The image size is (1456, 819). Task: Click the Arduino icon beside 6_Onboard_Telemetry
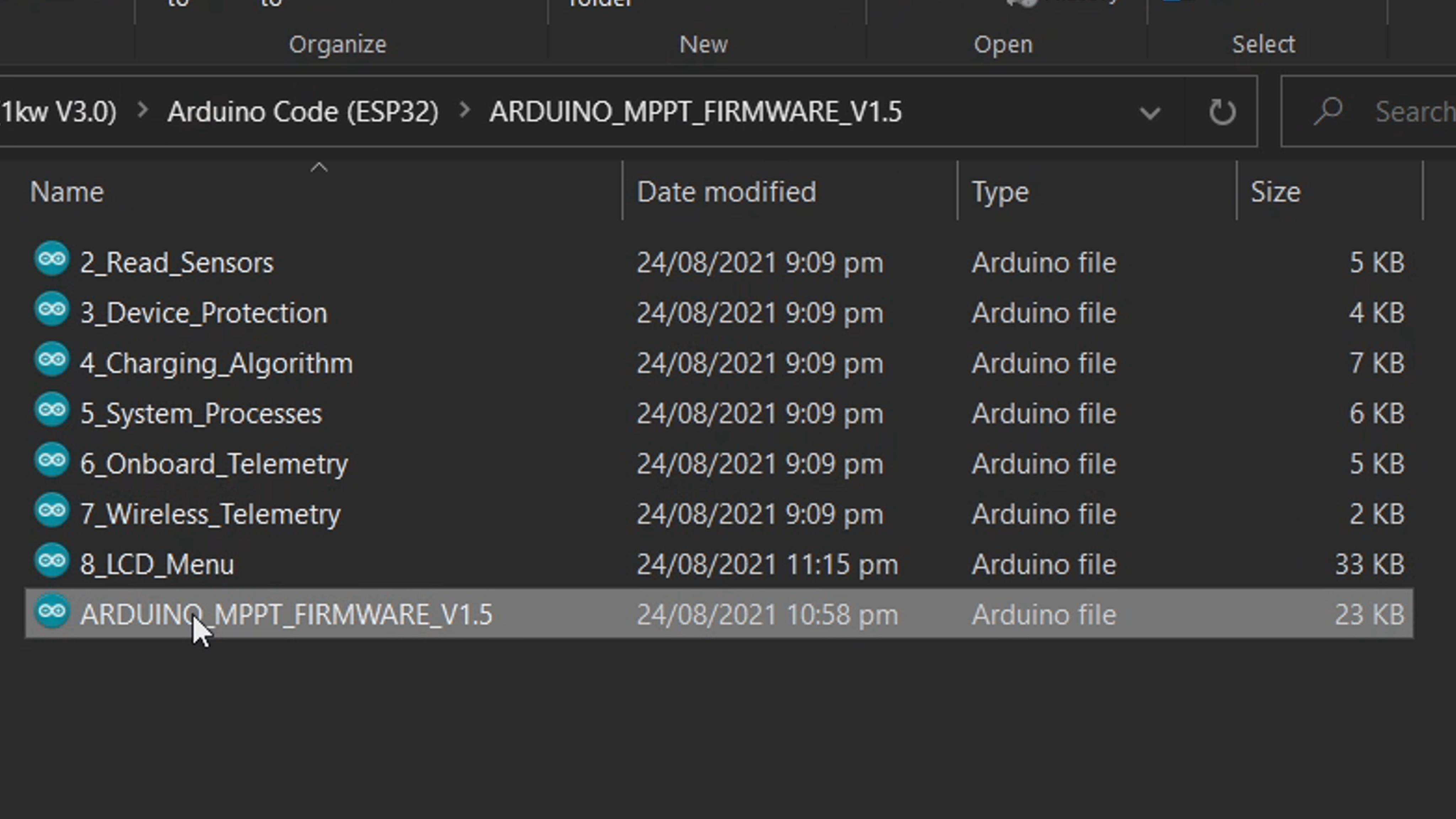click(52, 461)
